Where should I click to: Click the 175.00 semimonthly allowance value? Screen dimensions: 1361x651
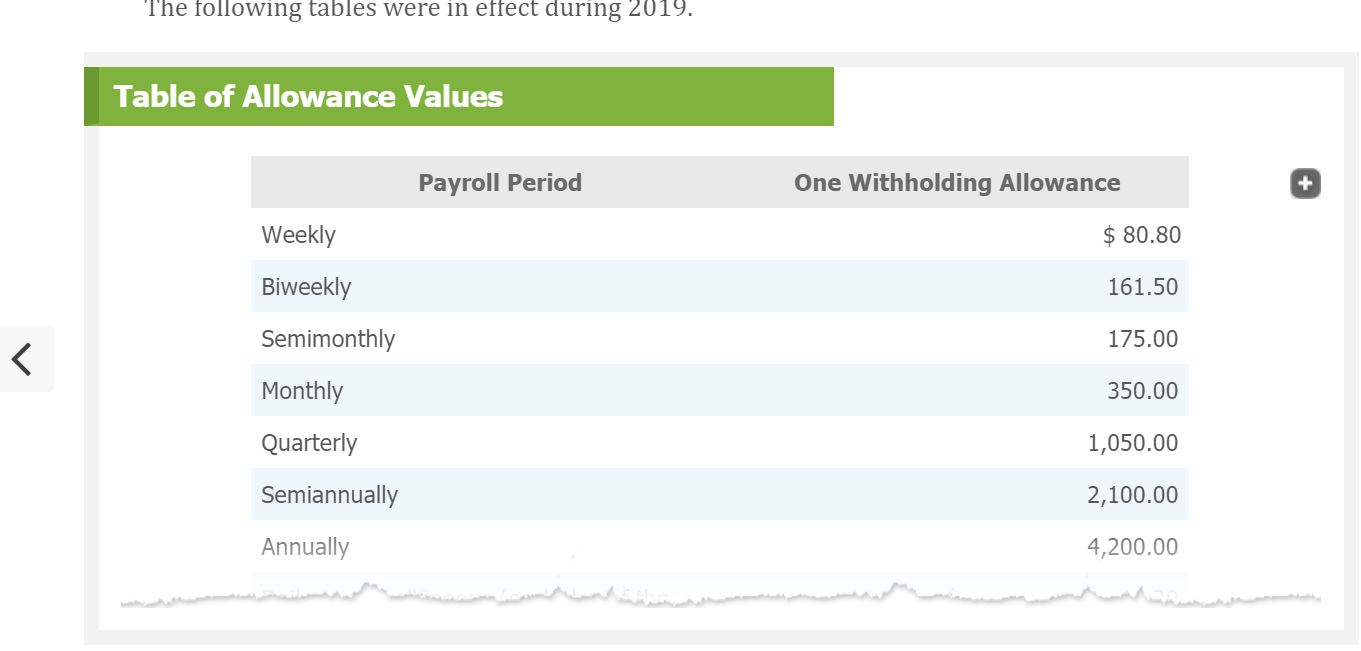[1142, 339]
